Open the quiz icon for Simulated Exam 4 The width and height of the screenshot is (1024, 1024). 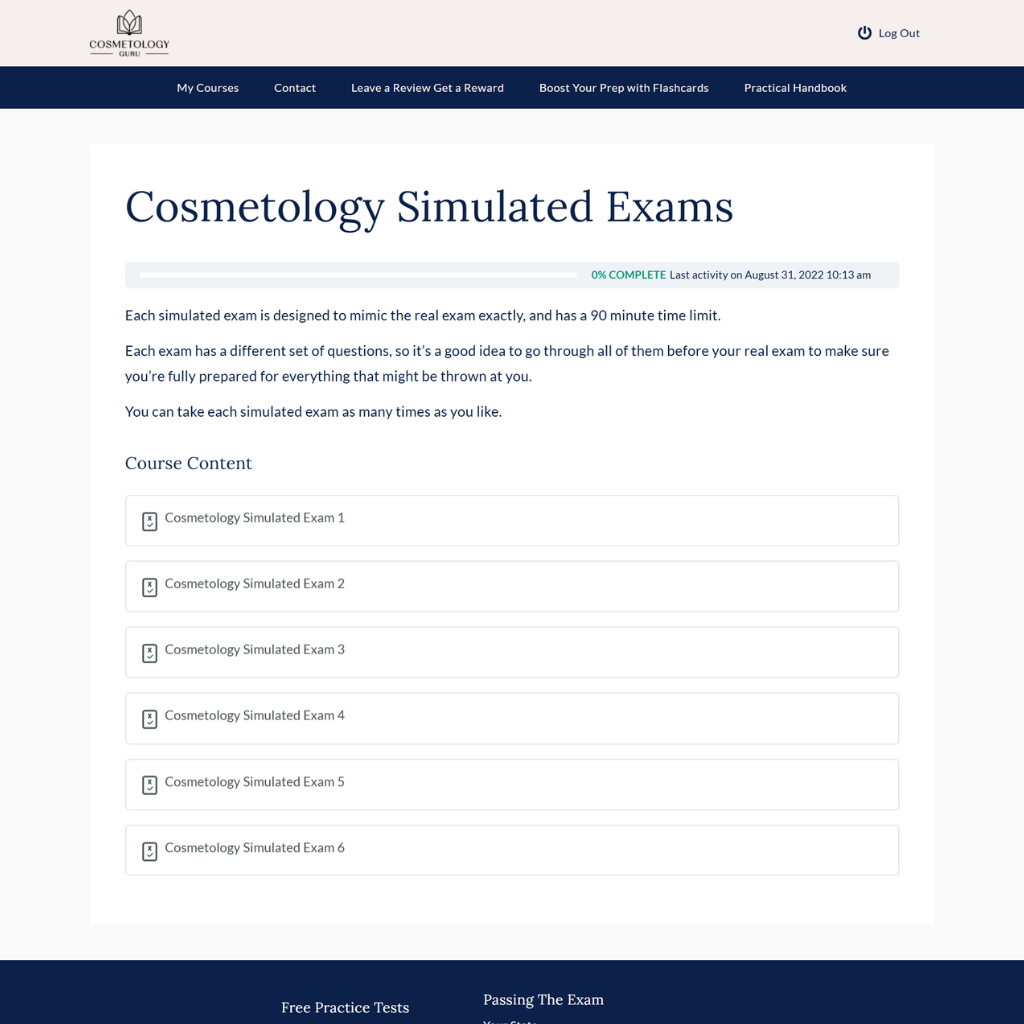click(149, 719)
